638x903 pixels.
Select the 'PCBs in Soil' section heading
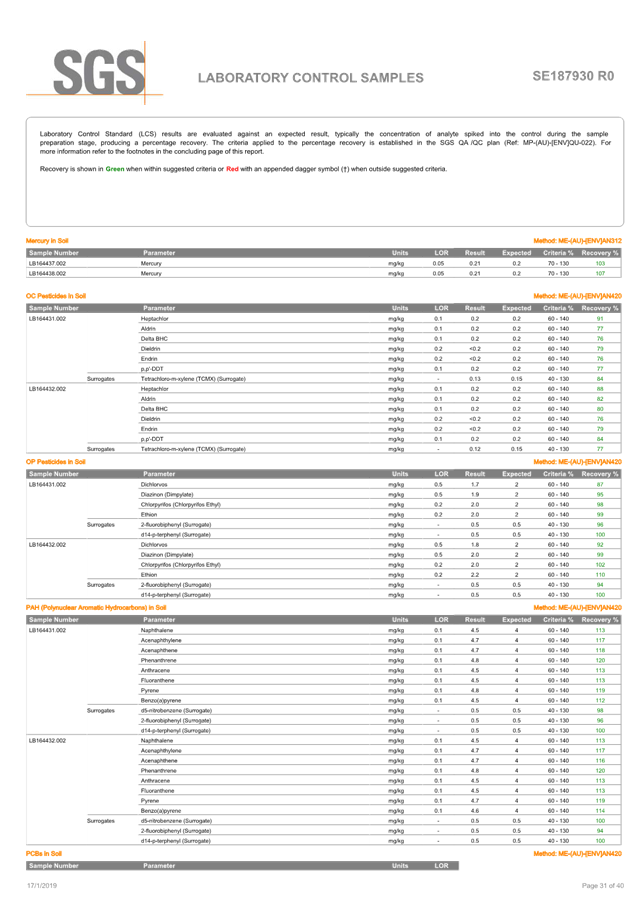[44, 853]
